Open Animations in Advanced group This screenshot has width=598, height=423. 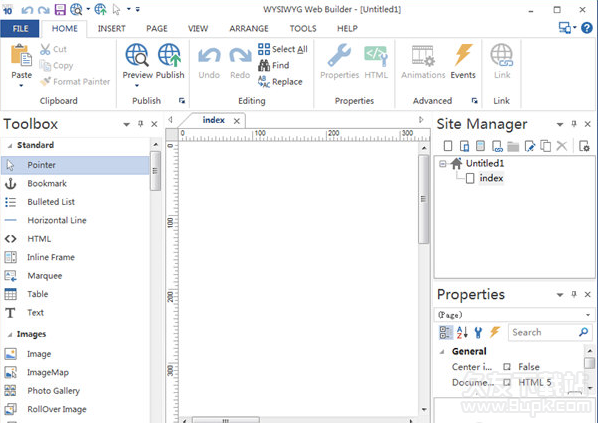pyautogui.click(x=423, y=61)
